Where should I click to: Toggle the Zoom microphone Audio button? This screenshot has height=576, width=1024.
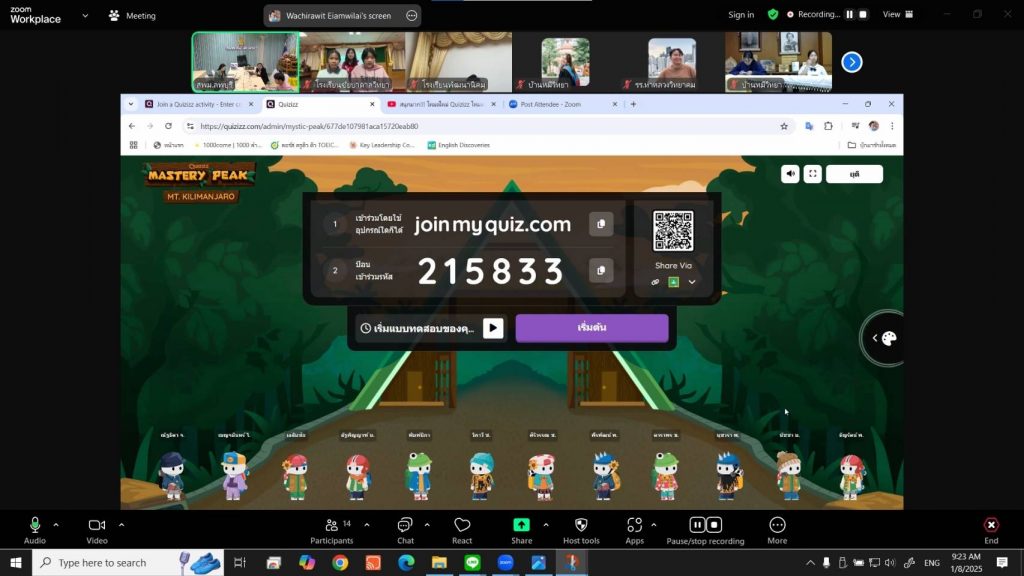coord(35,530)
